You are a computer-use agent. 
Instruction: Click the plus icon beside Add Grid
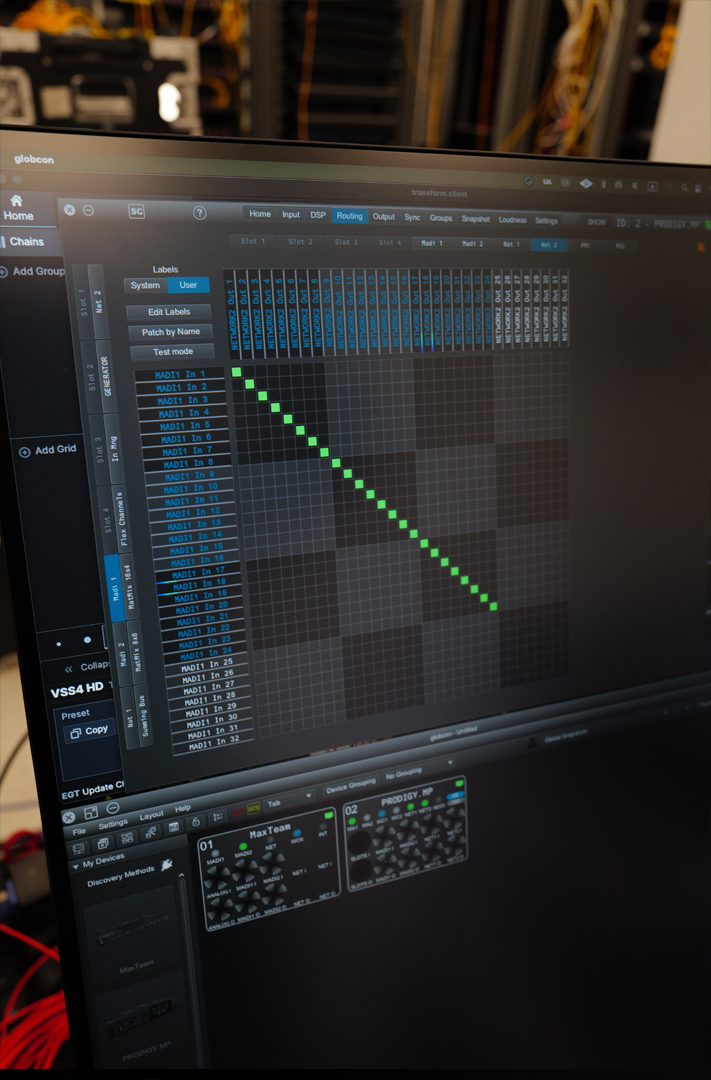click(25, 451)
